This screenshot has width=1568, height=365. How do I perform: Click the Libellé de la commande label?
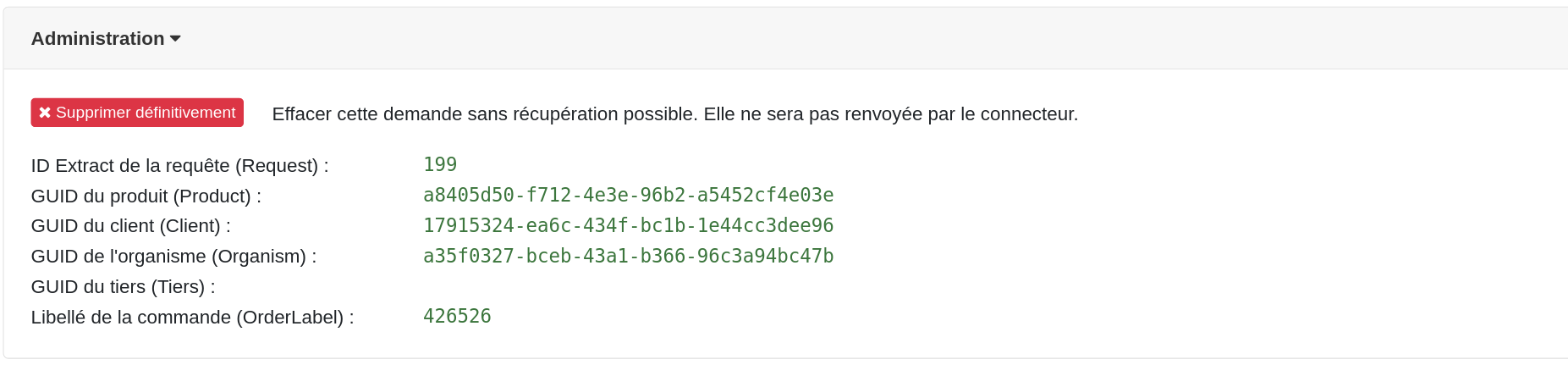pyautogui.click(x=192, y=318)
